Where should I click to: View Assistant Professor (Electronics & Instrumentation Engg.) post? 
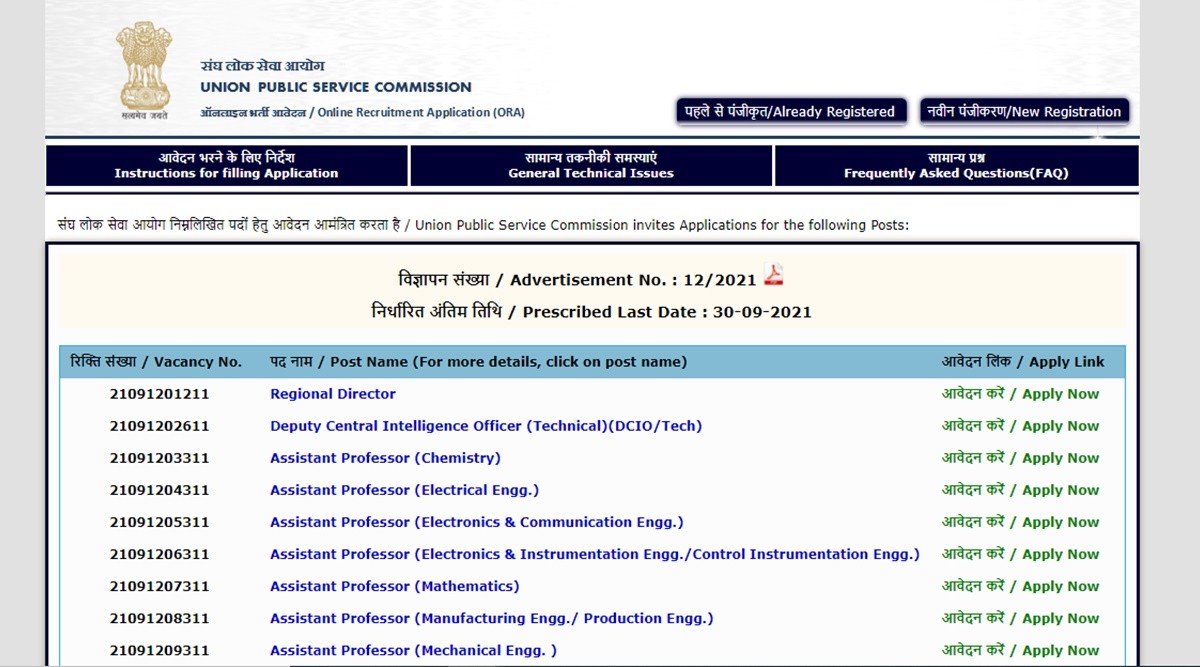[x=594, y=554]
